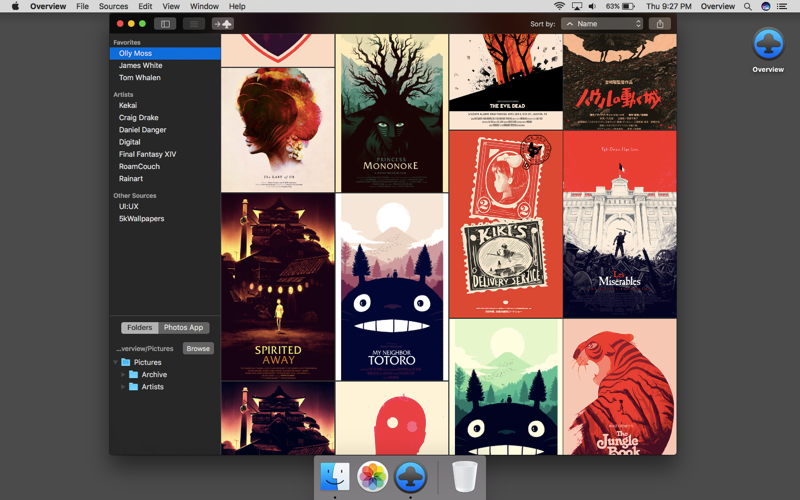The image size is (800, 500).
Task: Open the Les Misérables poster
Action: click(x=619, y=224)
